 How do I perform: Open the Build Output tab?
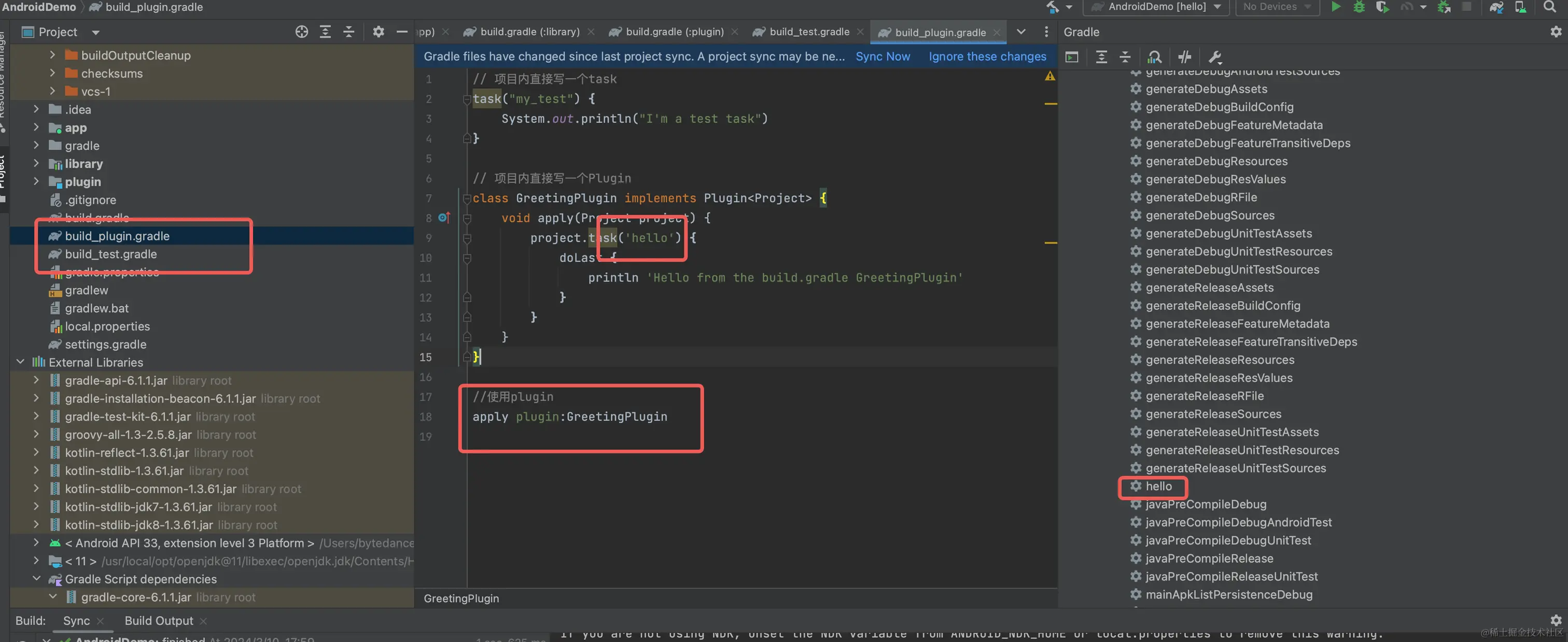[x=158, y=620]
